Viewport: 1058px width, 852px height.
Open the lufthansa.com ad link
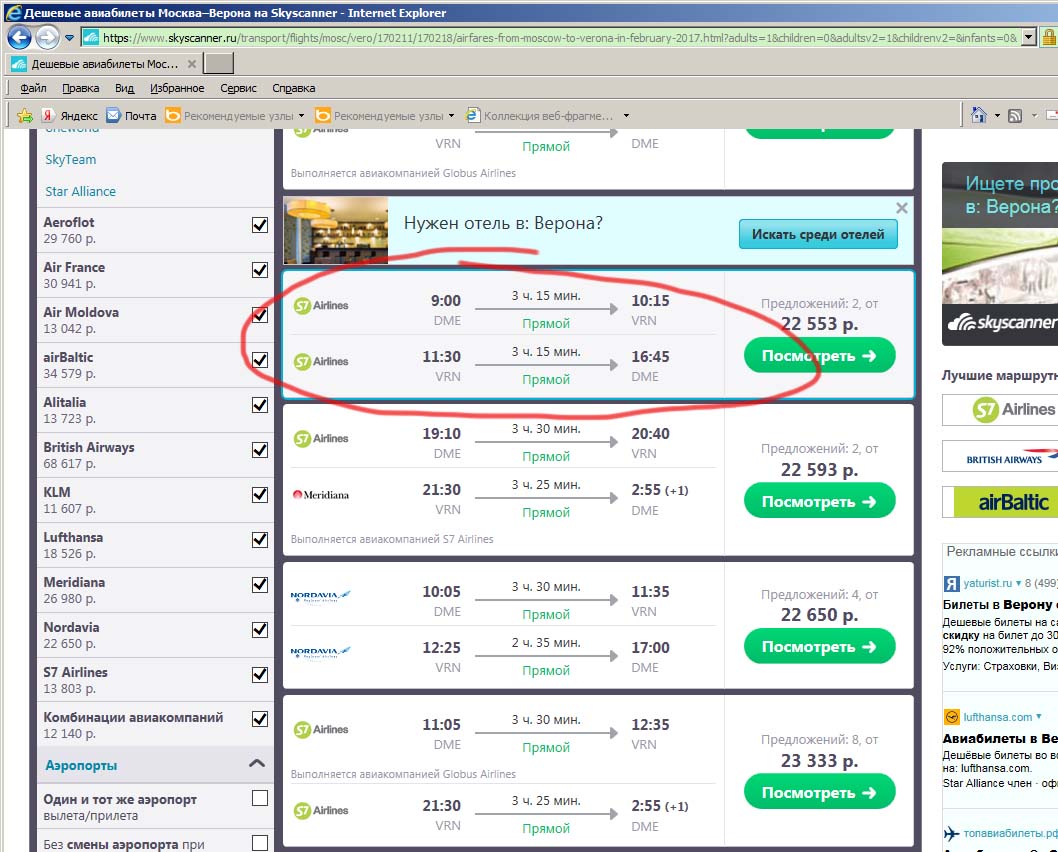click(997, 717)
